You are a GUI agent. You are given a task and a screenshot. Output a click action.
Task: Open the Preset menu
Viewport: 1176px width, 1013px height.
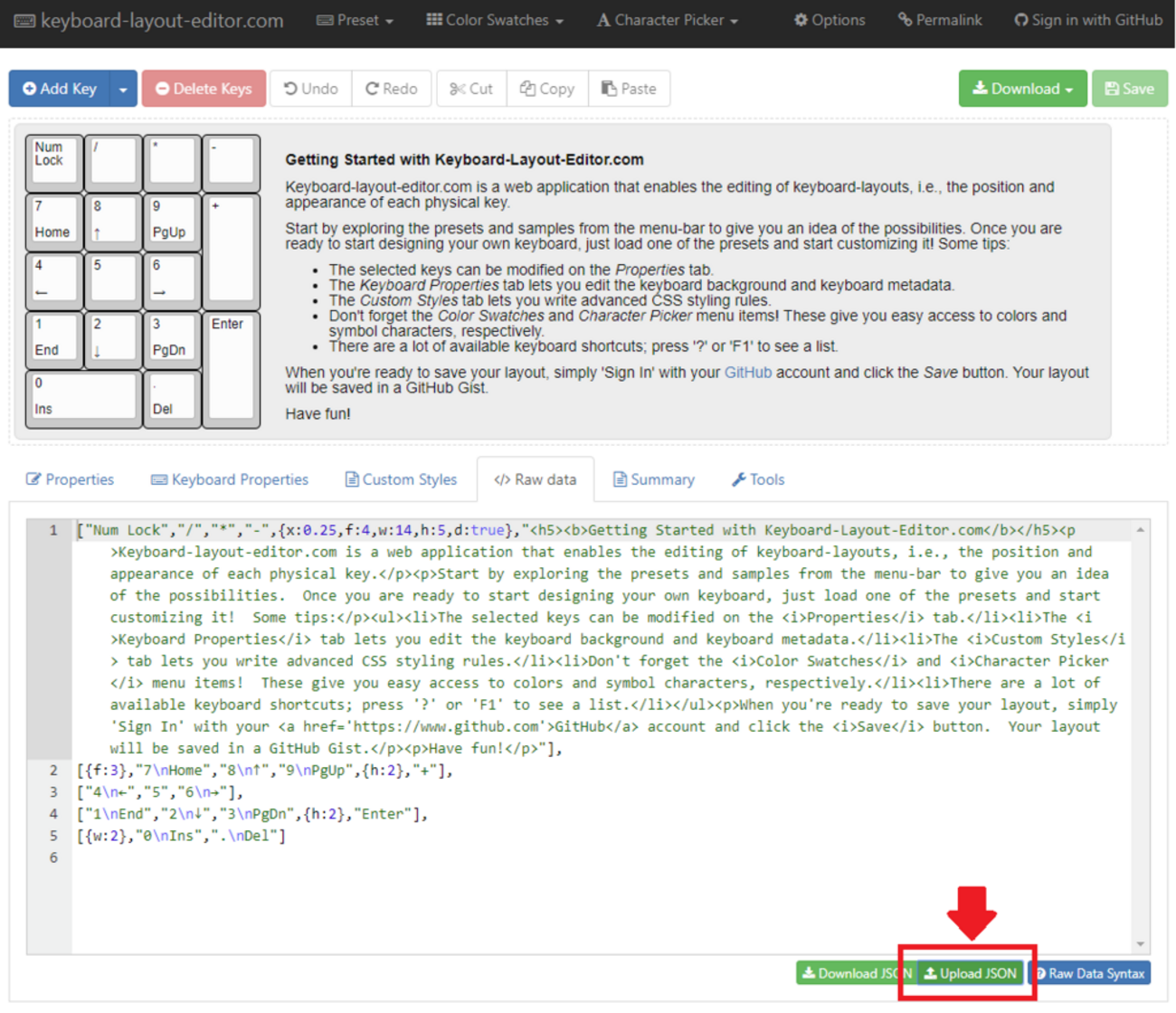tap(355, 20)
